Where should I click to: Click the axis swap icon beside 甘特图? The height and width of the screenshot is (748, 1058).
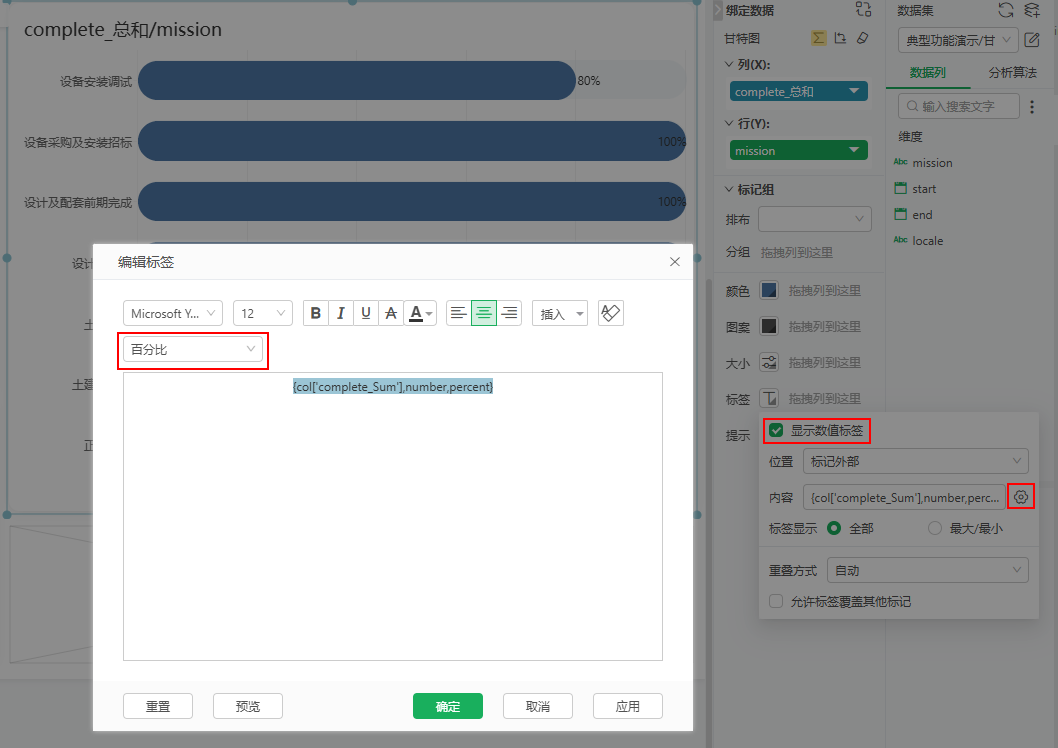click(840, 38)
